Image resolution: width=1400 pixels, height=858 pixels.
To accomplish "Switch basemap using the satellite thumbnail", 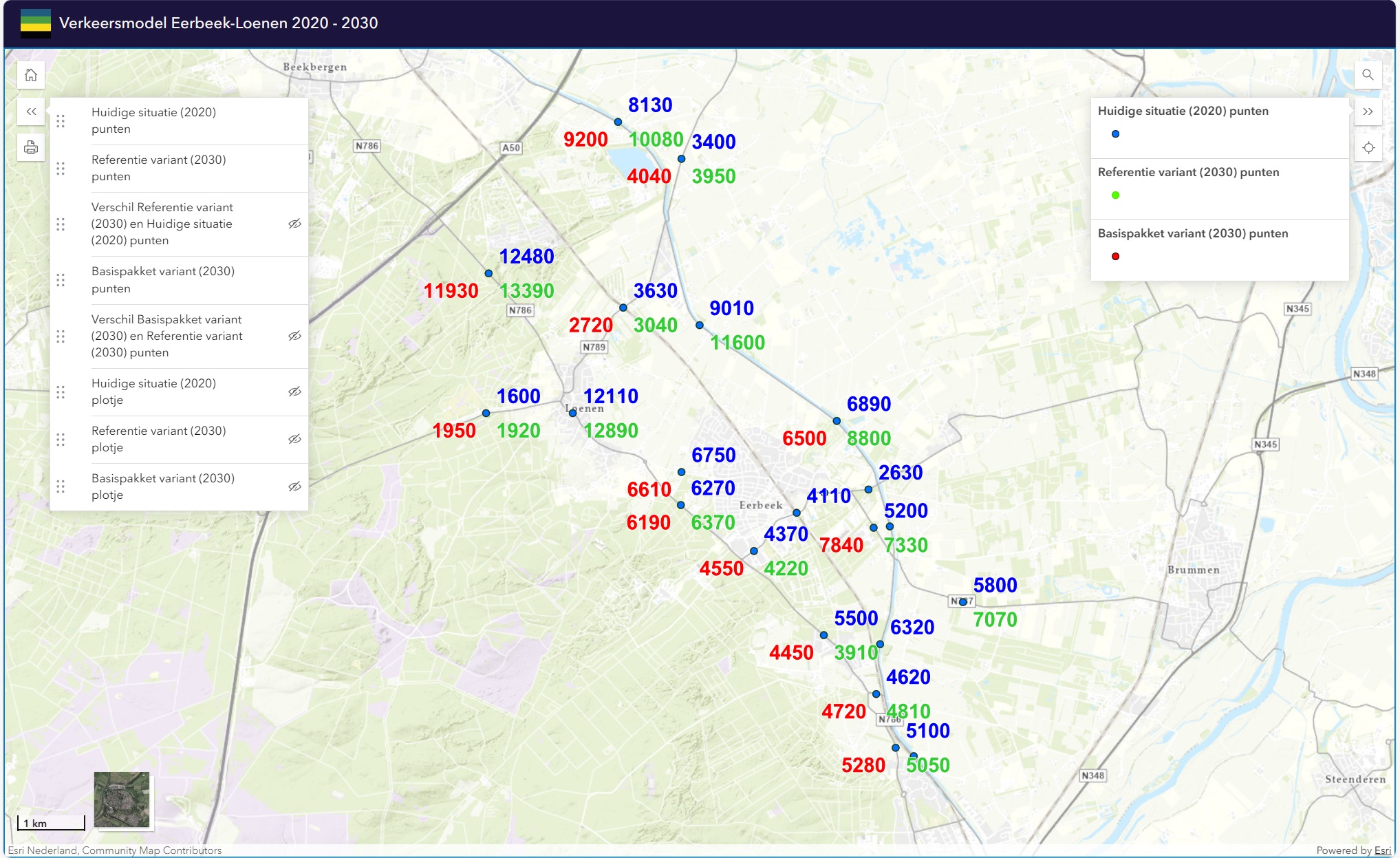I will (x=122, y=800).
